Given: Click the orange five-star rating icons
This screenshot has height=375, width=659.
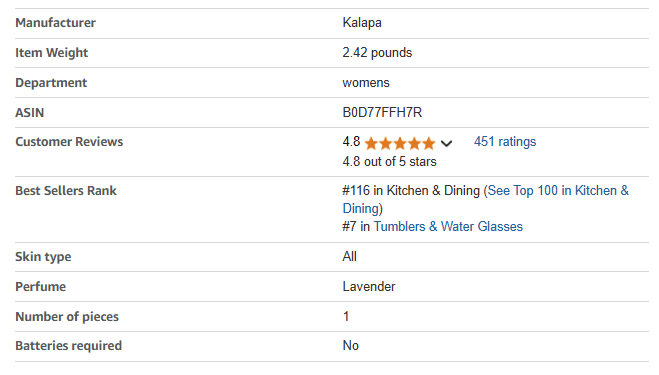Looking at the screenshot, I should pos(400,143).
